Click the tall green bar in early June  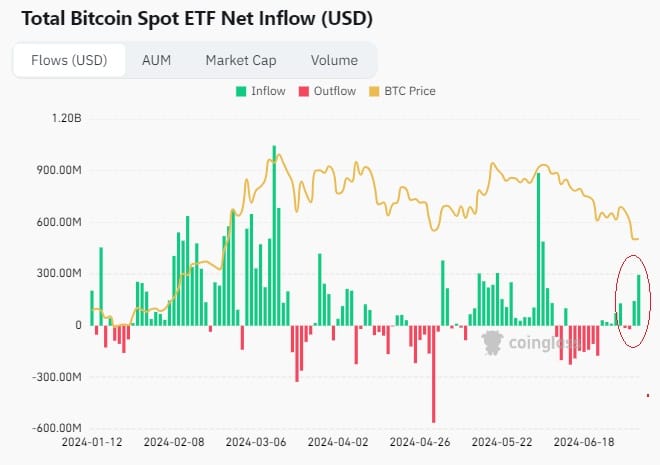coord(538,249)
